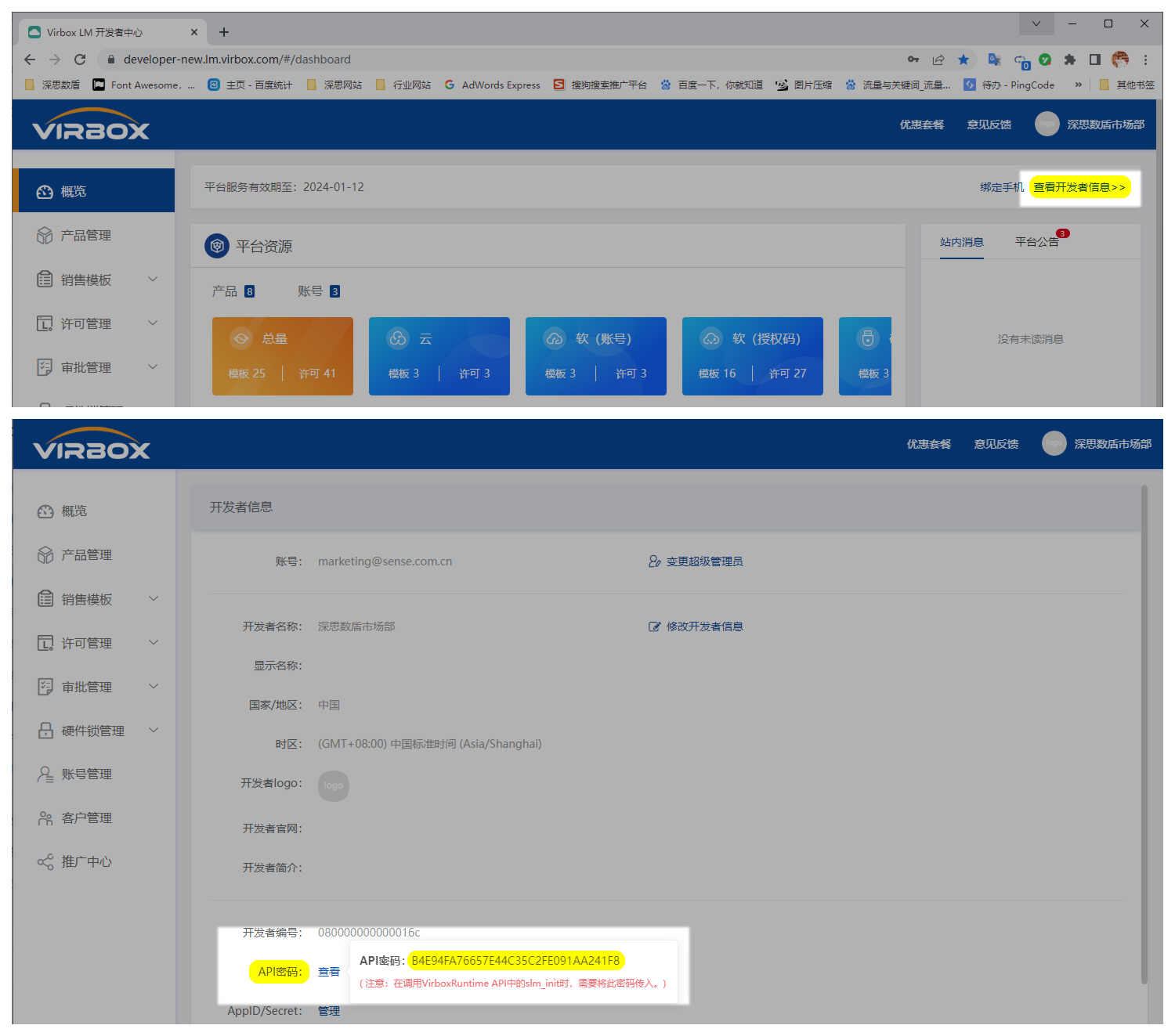1175x1036 pixels.
Task: Click the browser back arrow
Action: [x=30, y=60]
